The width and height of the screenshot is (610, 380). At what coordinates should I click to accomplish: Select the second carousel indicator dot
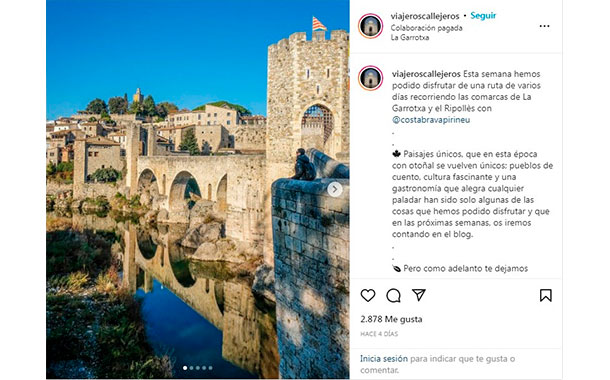(x=191, y=368)
